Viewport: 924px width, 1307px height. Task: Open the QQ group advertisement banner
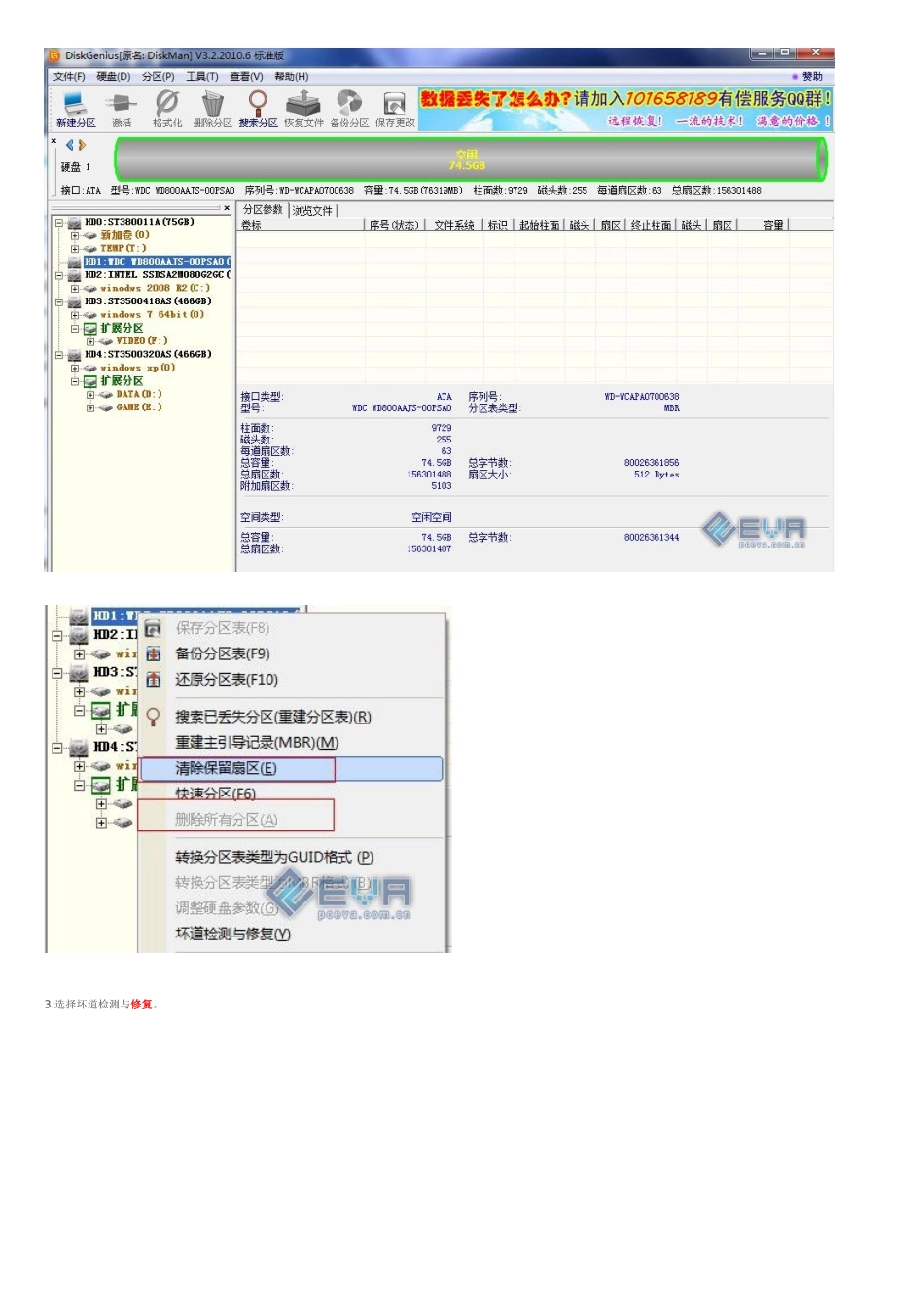tap(625, 110)
